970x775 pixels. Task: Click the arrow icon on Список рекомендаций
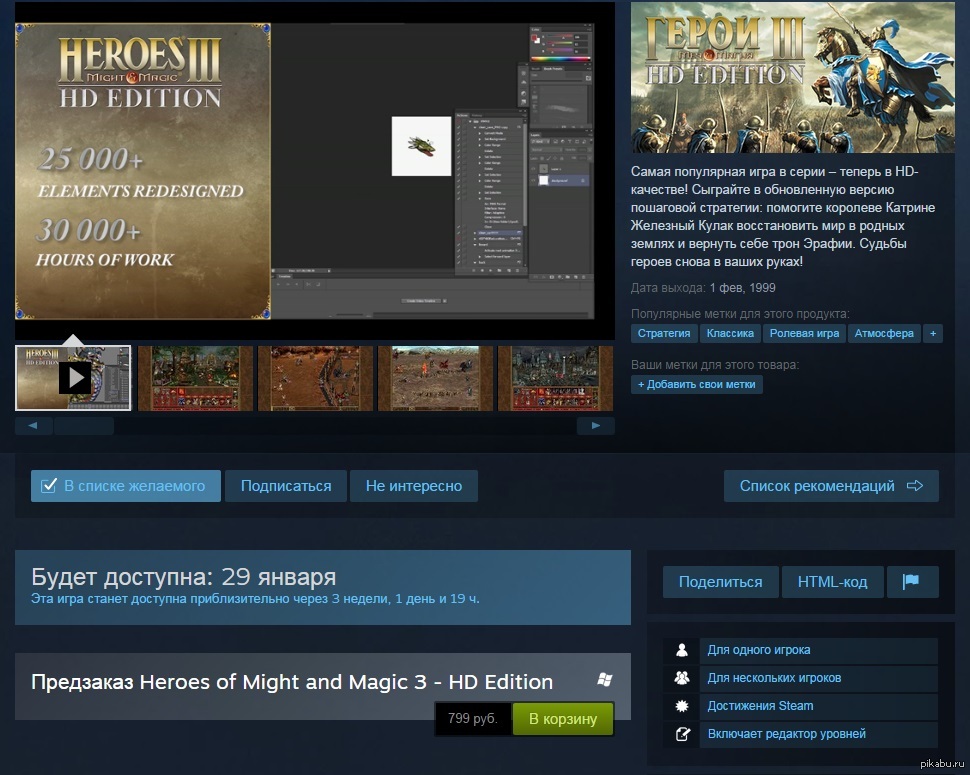point(915,486)
